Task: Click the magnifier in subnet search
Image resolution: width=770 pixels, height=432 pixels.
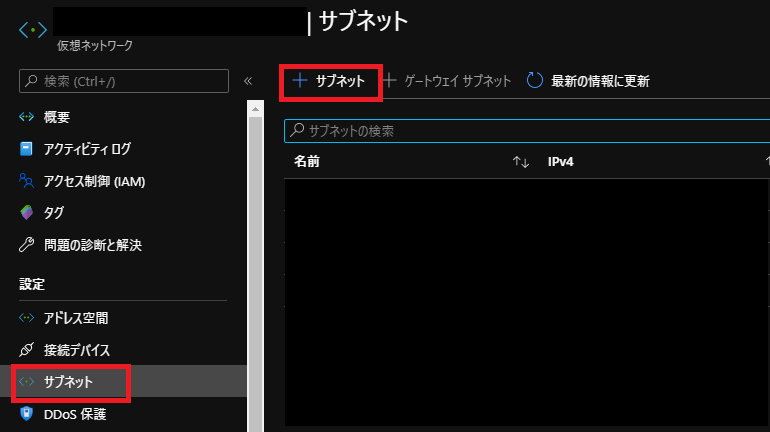Action: pyautogui.click(x=297, y=130)
